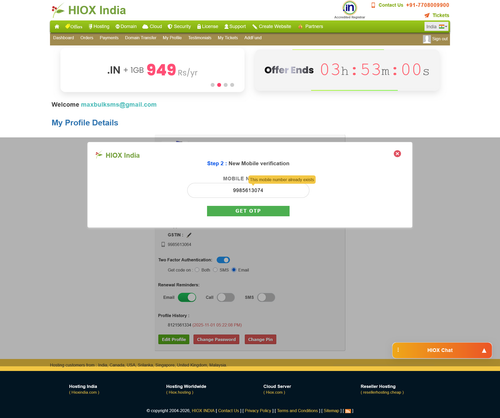Click the HIOX India logo in header

89,10
